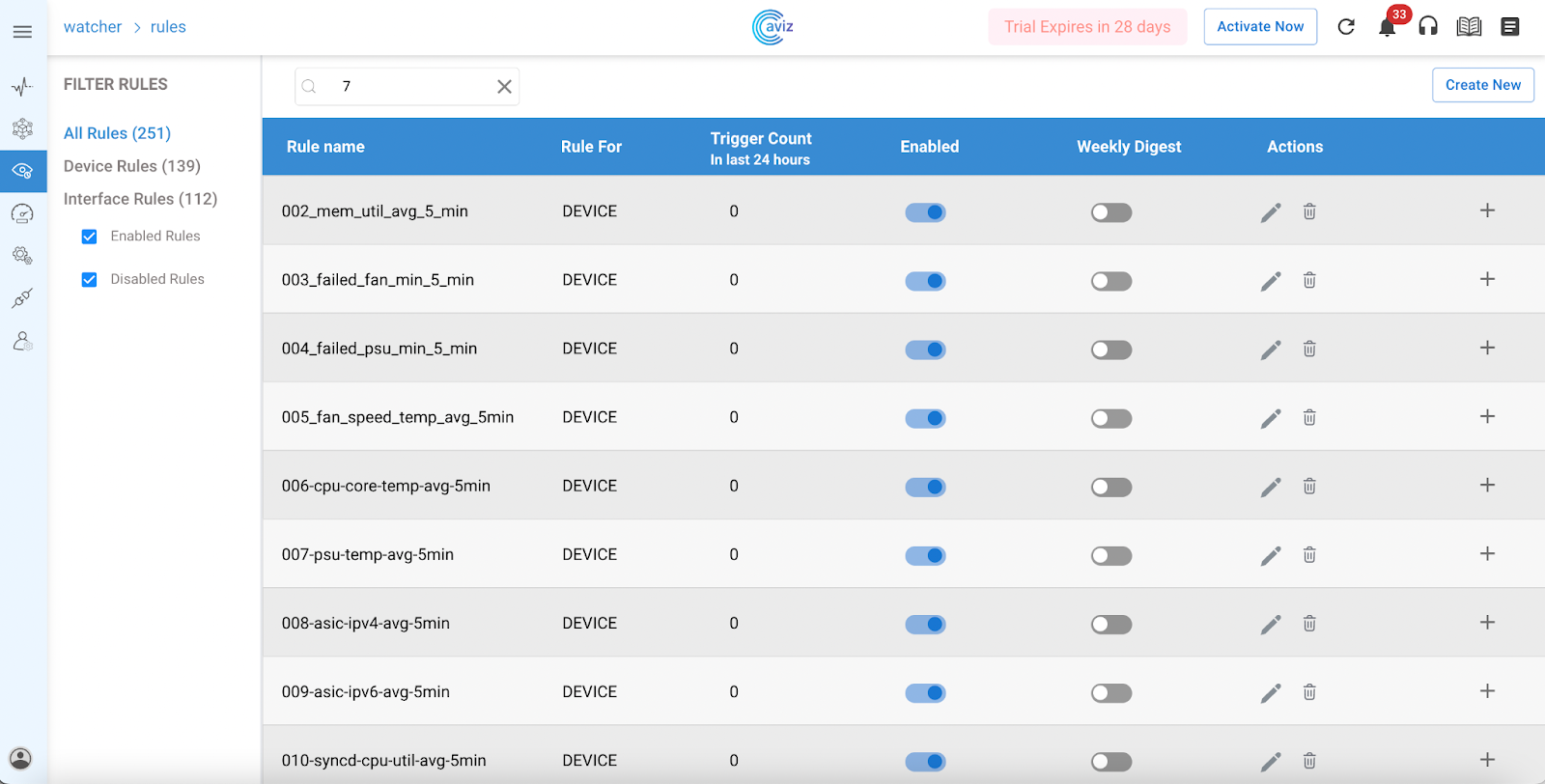This screenshot has width=1545, height=784.
Task: Go to rules breadcrumb
Action: tap(168, 27)
